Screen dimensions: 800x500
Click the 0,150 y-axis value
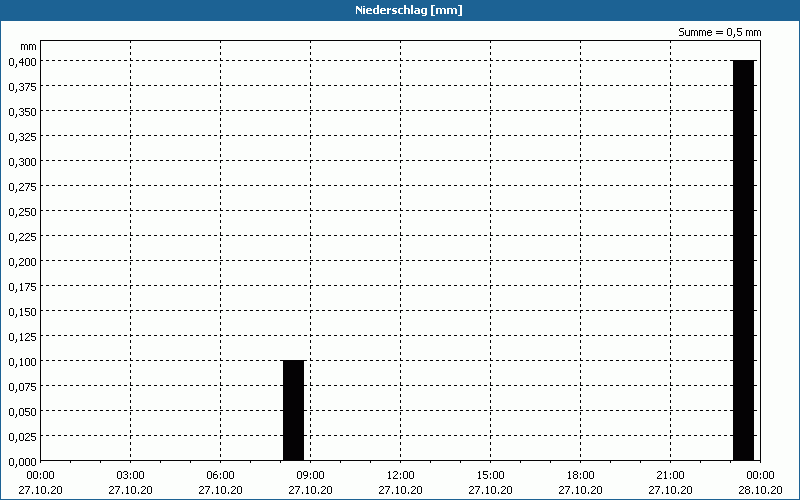(x=22, y=312)
